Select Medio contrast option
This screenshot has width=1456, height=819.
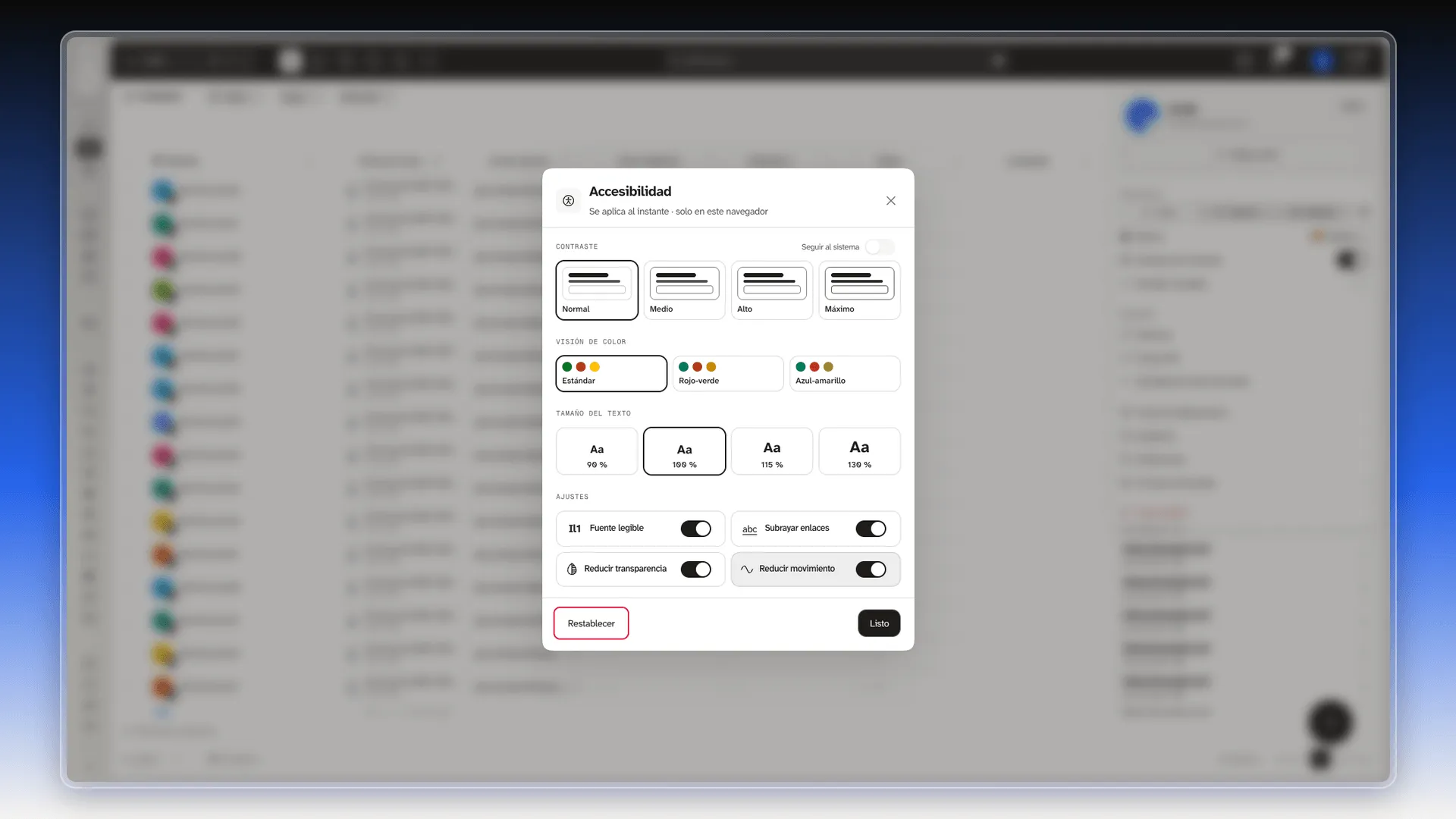[x=684, y=290]
